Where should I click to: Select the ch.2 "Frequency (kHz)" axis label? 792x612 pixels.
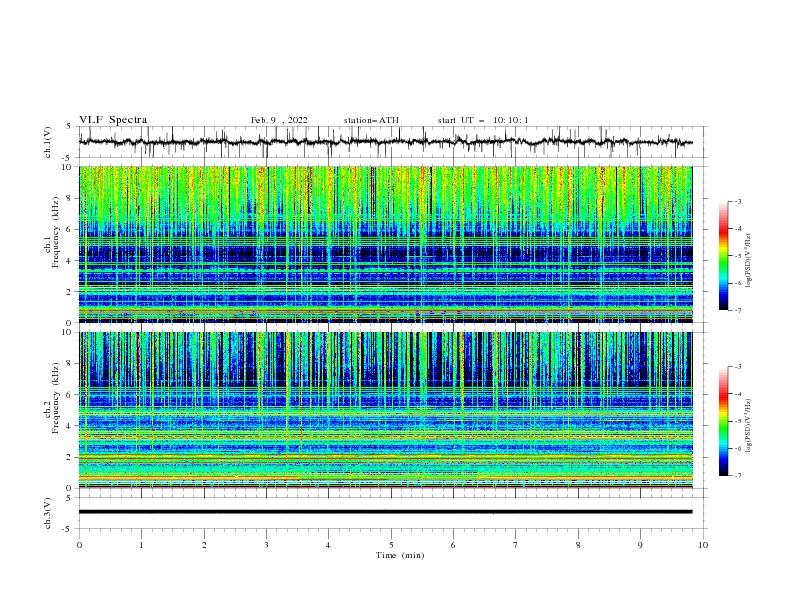point(55,398)
